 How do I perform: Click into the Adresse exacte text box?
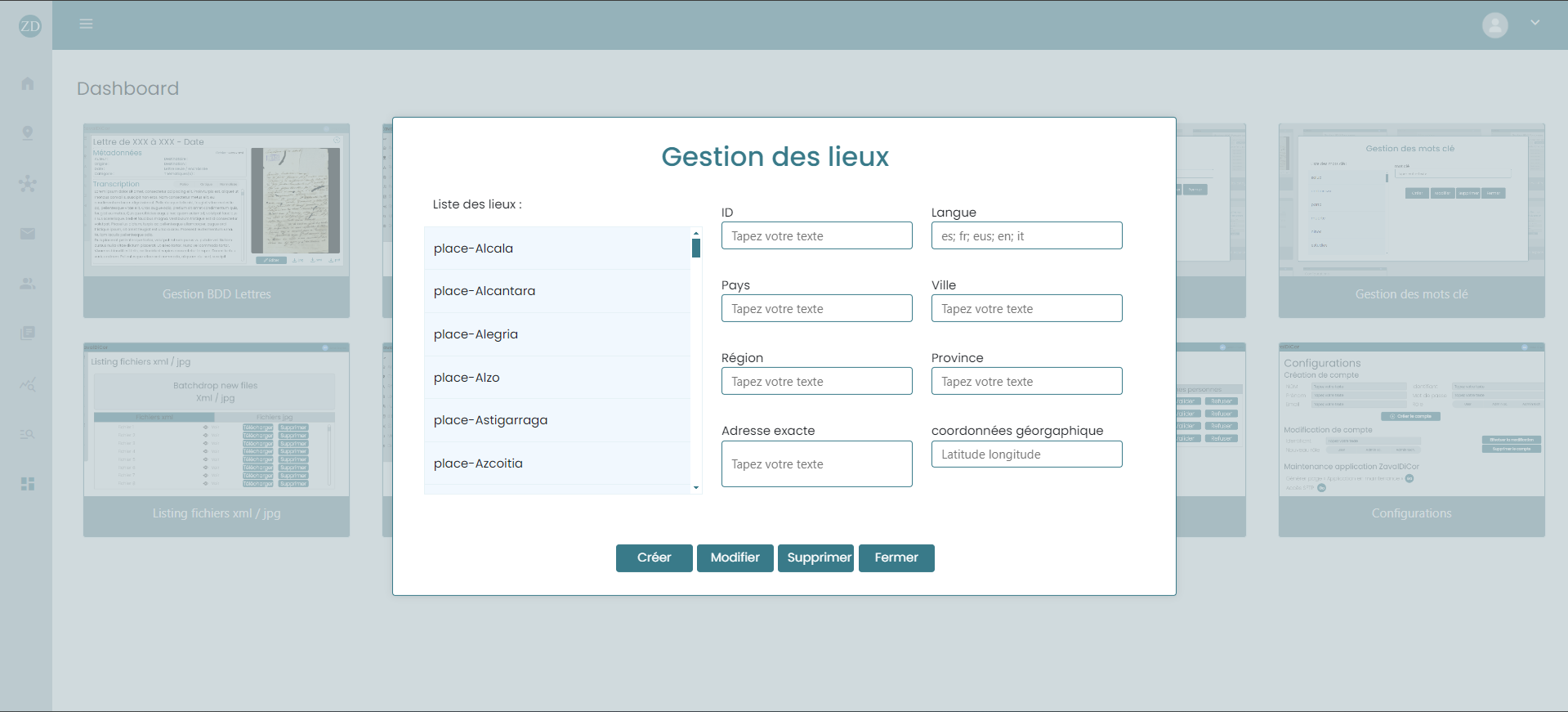point(816,464)
